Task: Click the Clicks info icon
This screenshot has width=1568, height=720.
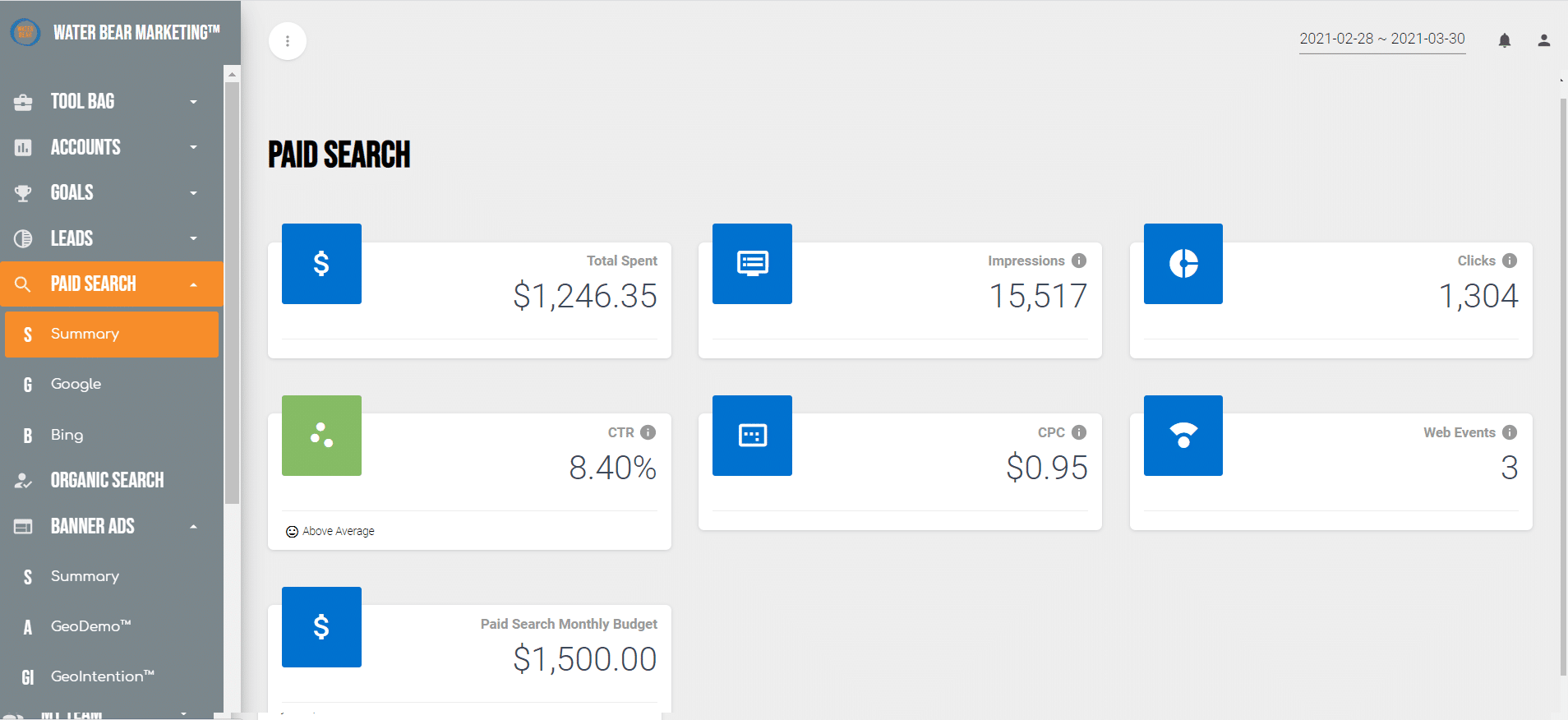Action: click(1510, 261)
